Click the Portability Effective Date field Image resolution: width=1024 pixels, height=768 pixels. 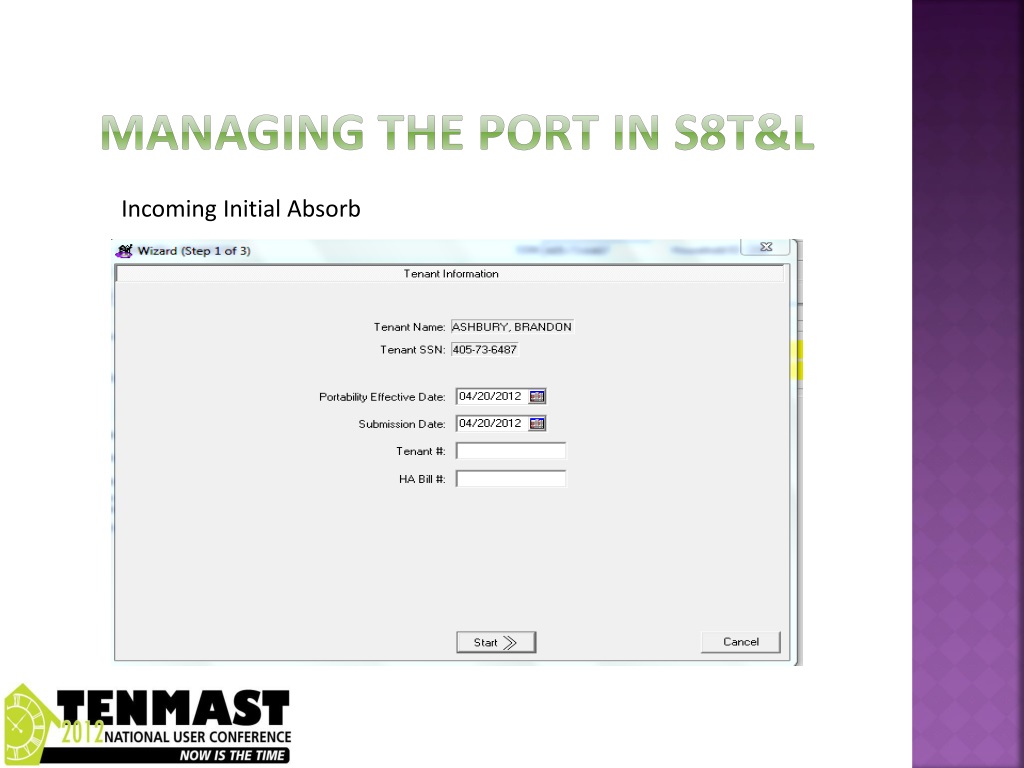point(492,396)
